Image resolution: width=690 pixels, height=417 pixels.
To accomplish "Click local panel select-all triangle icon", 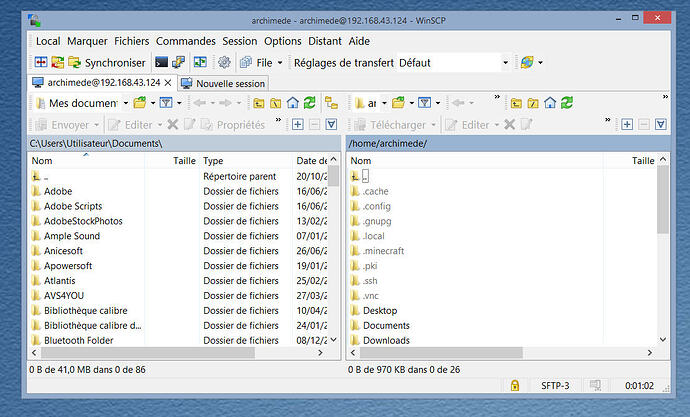I will coord(331,124).
